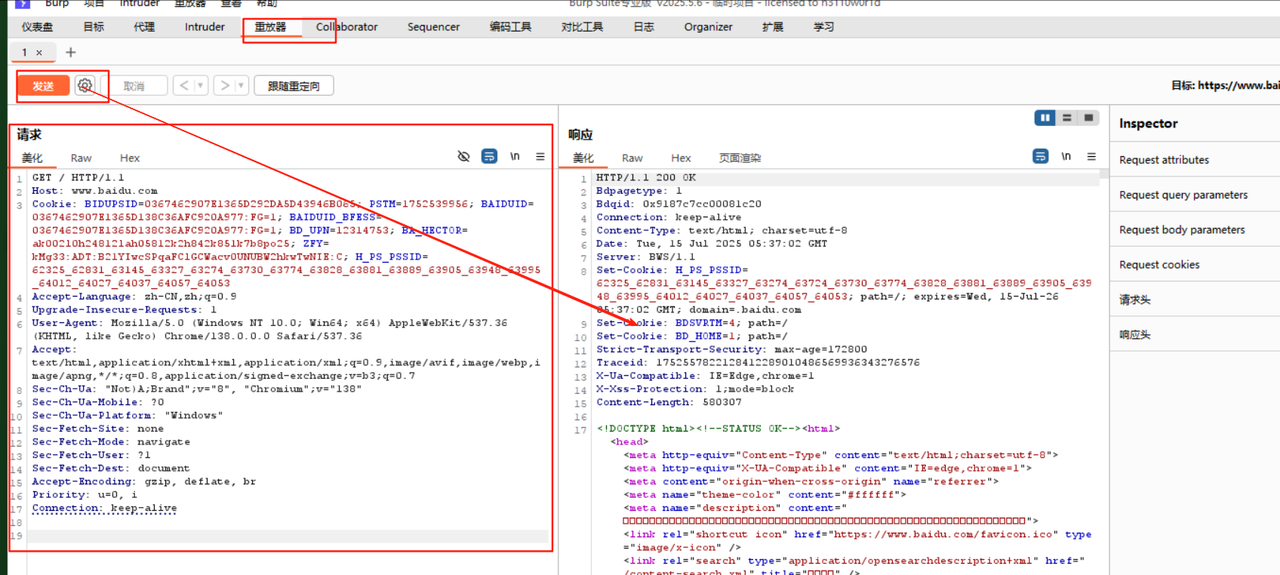The height and width of the screenshot is (575, 1280).
Task: Click the 跟随重定向 follow redirect button
Action: (293, 86)
